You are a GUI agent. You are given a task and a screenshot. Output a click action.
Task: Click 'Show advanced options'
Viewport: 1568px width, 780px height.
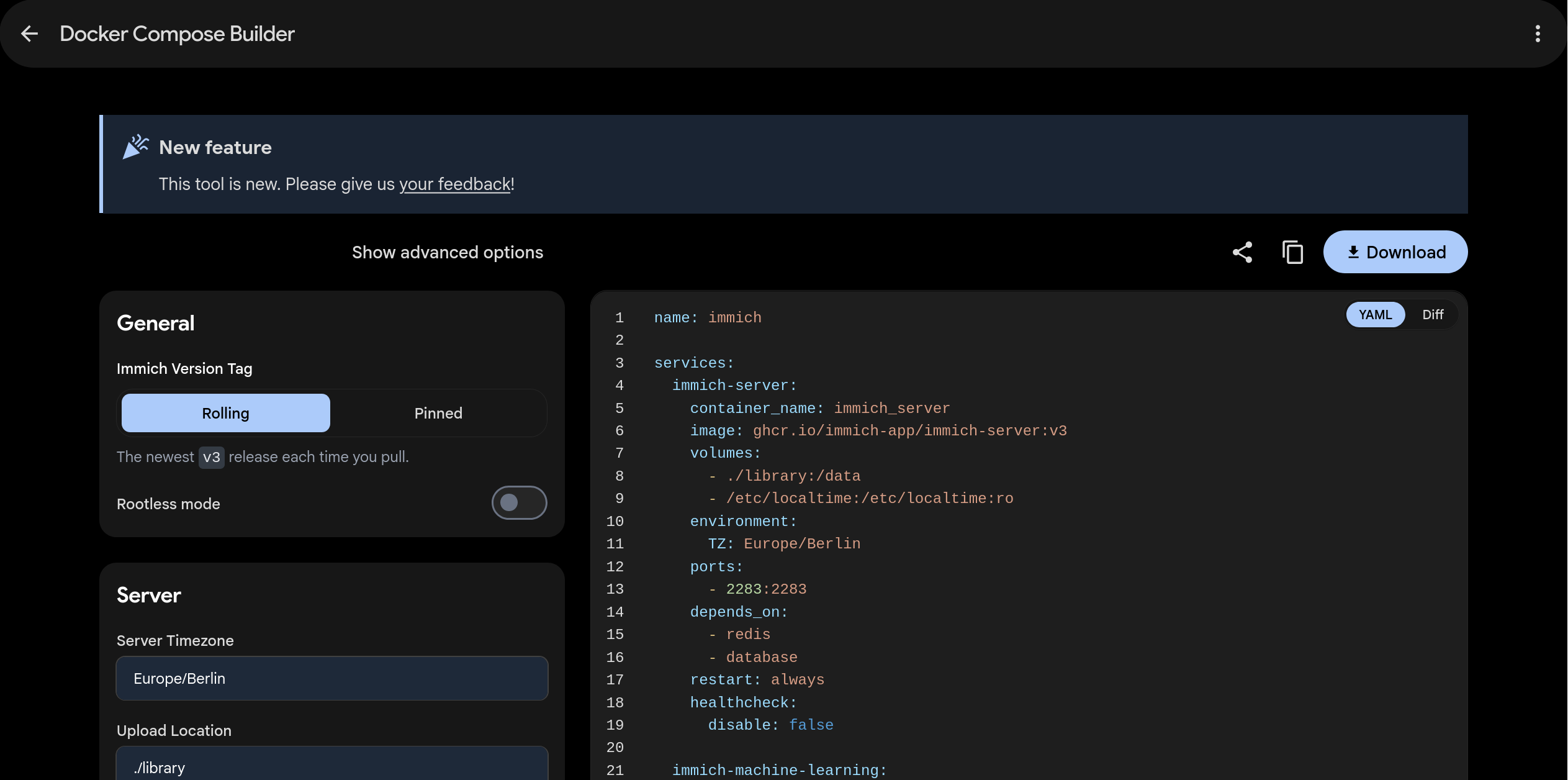pyautogui.click(x=447, y=252)
